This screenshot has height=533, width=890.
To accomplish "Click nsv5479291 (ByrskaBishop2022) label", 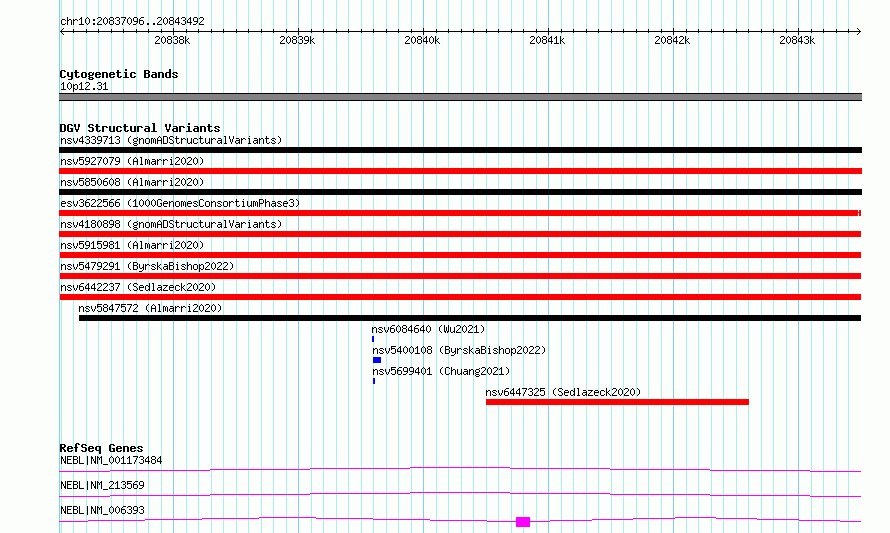I will [x=147, y=266].
